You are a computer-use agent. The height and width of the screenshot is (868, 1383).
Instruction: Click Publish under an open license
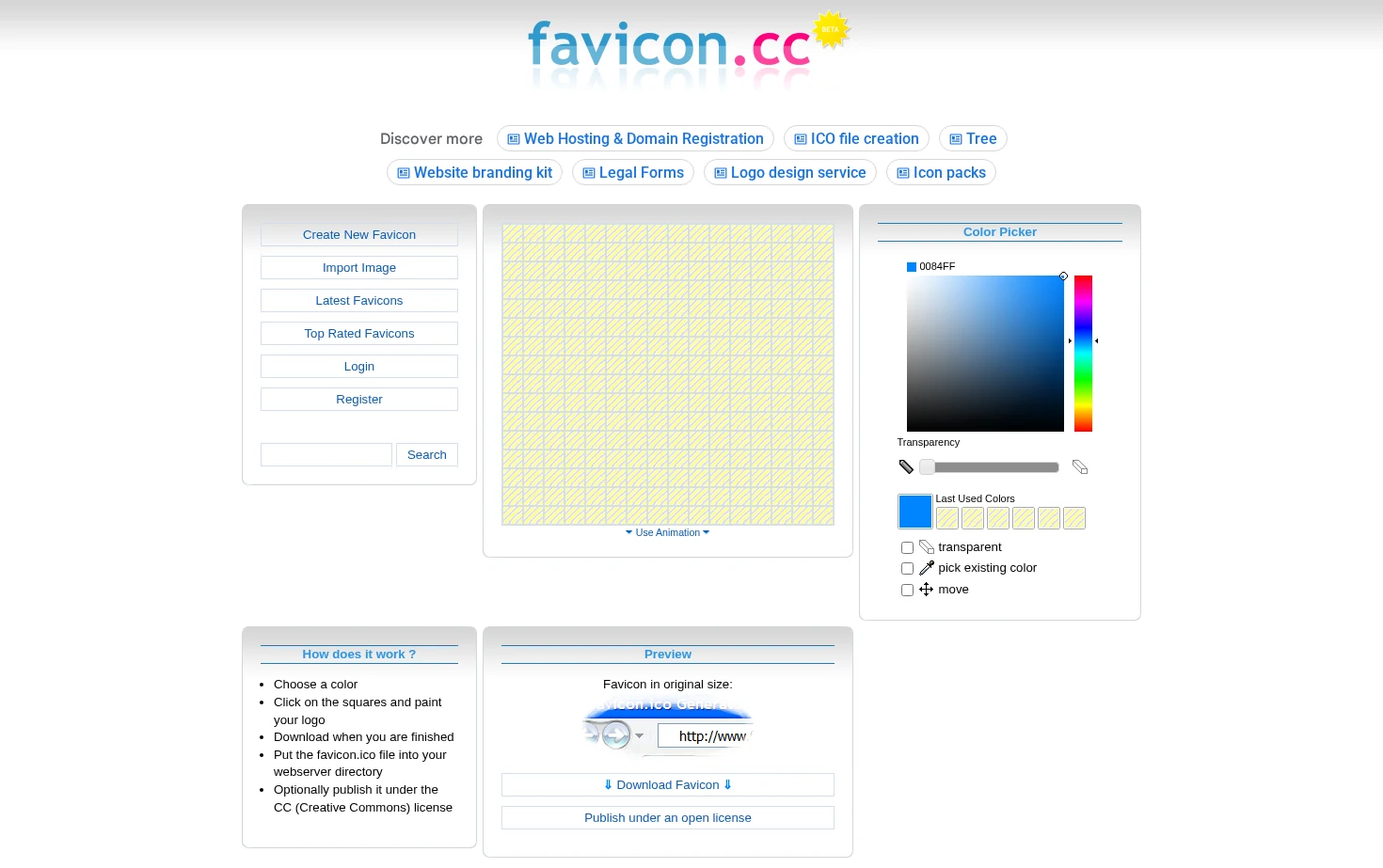[x=668, y=818]
